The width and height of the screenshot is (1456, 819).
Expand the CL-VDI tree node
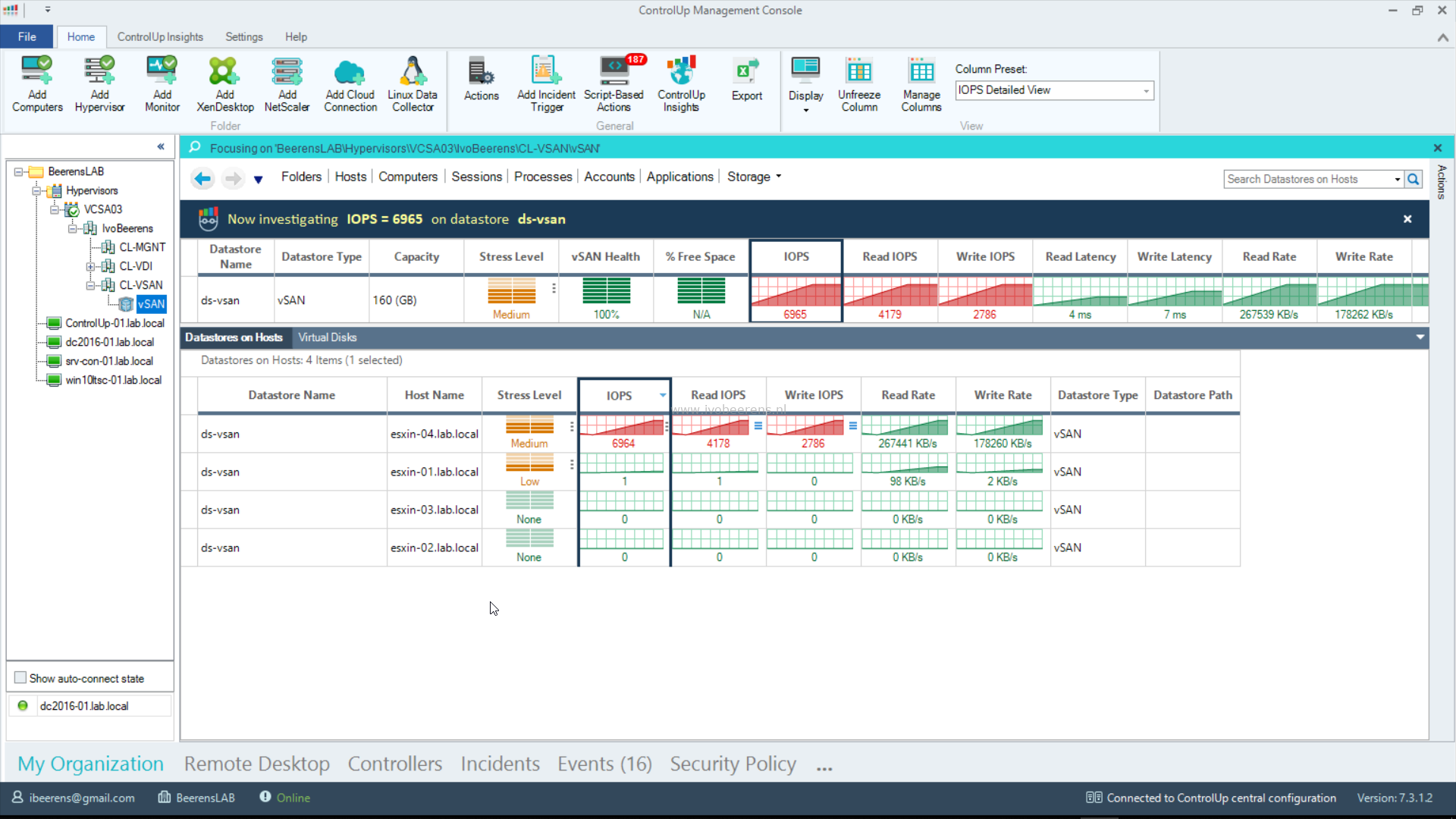90,266
